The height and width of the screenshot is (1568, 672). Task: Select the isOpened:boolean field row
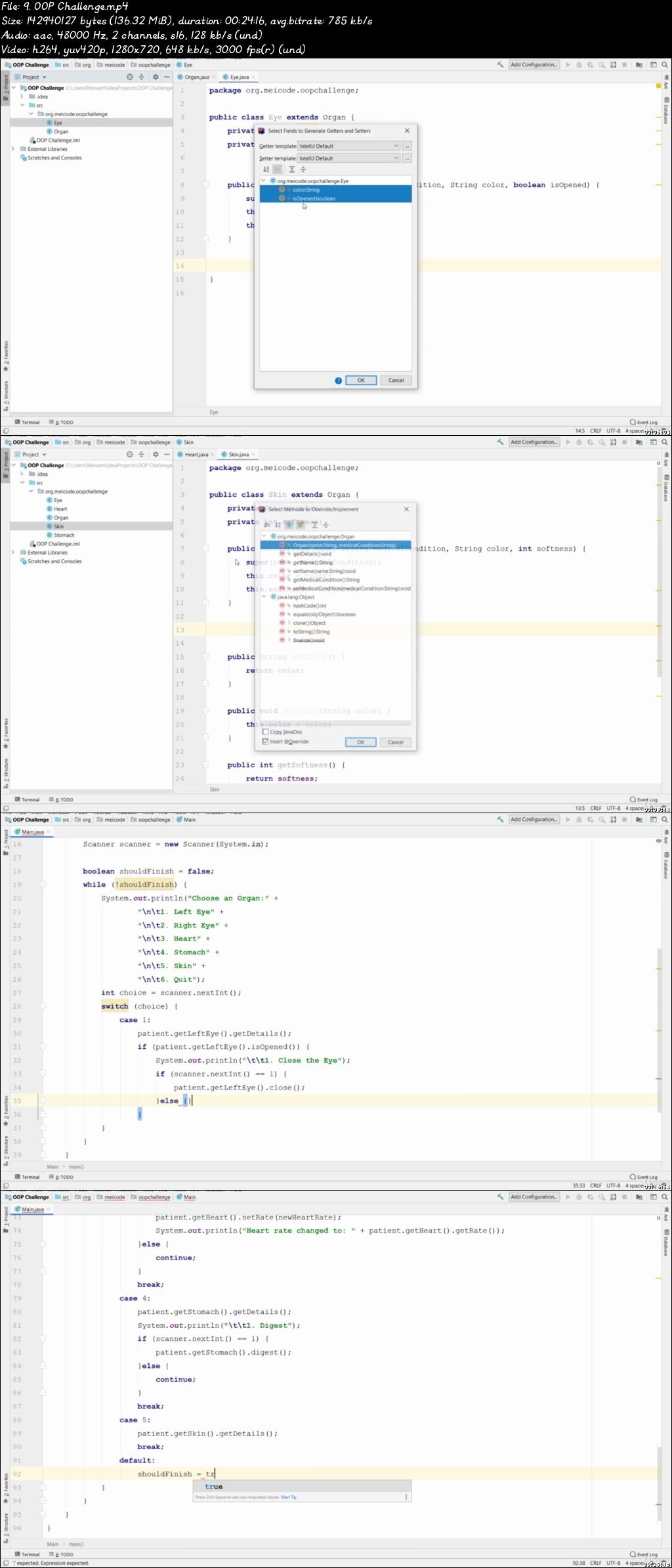336,198
